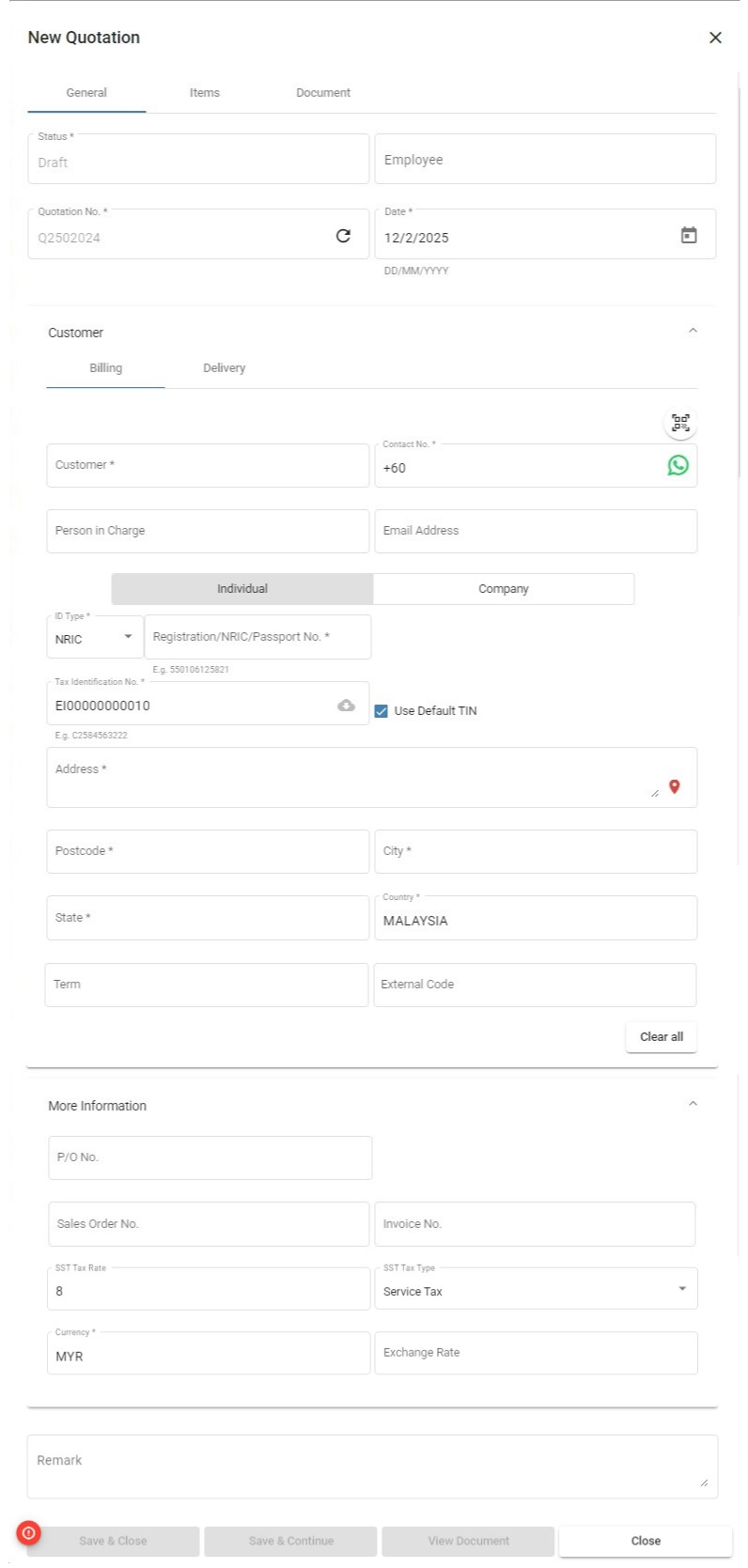The width and height of the screenshot is (748, 1568).
Task: Open the Delivery customer tab
Action: coord(225,368)
